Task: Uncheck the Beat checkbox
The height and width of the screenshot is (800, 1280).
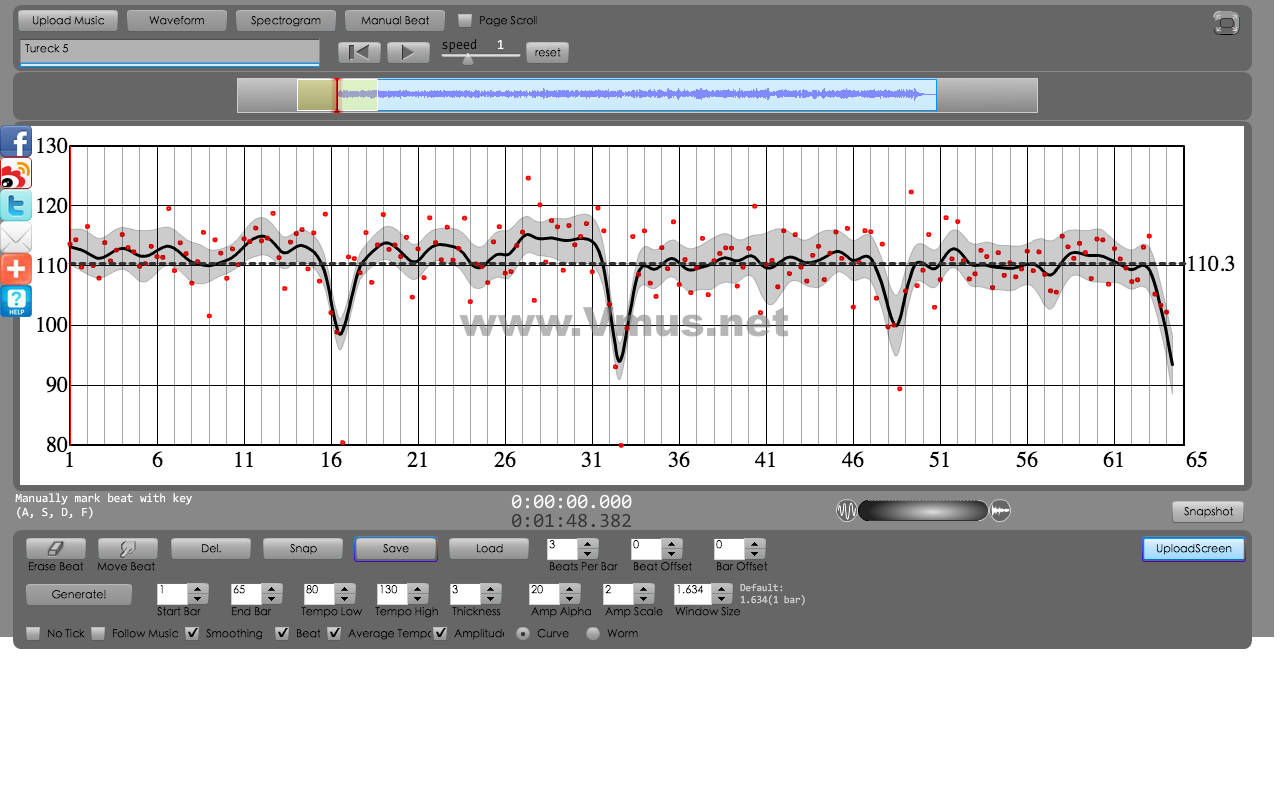Action: [x=282, y=633]
